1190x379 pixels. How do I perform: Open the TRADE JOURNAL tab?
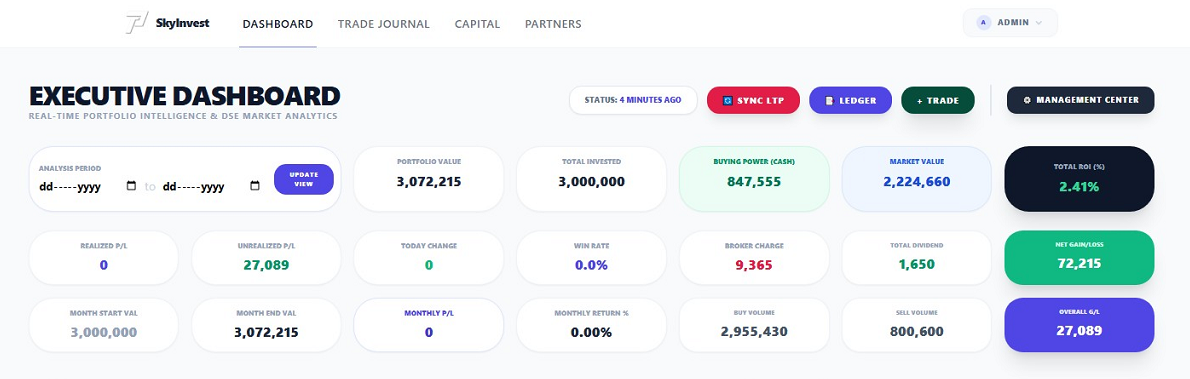(x=383, y=24)
